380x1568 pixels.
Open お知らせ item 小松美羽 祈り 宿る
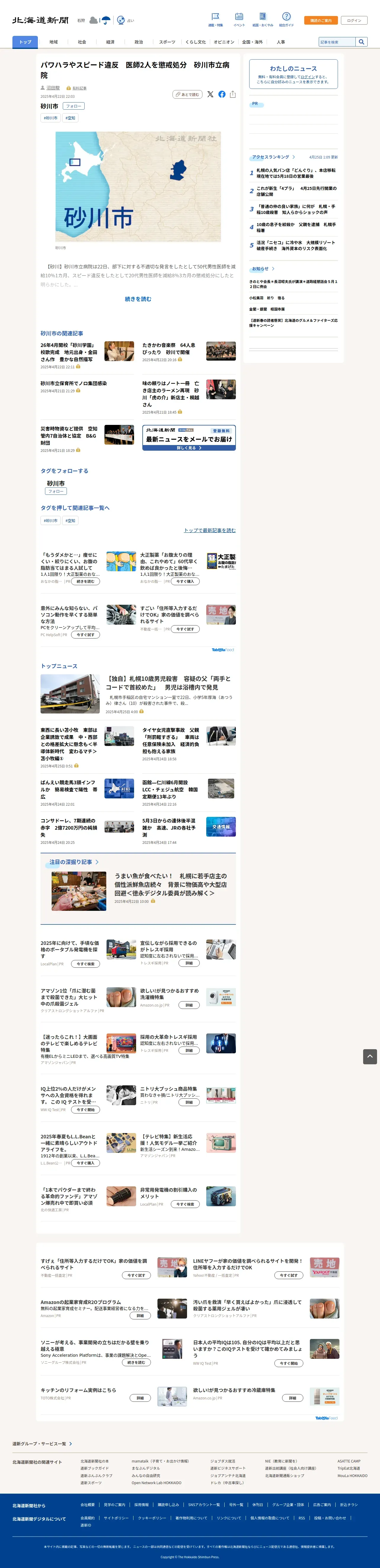pos(266,298)
